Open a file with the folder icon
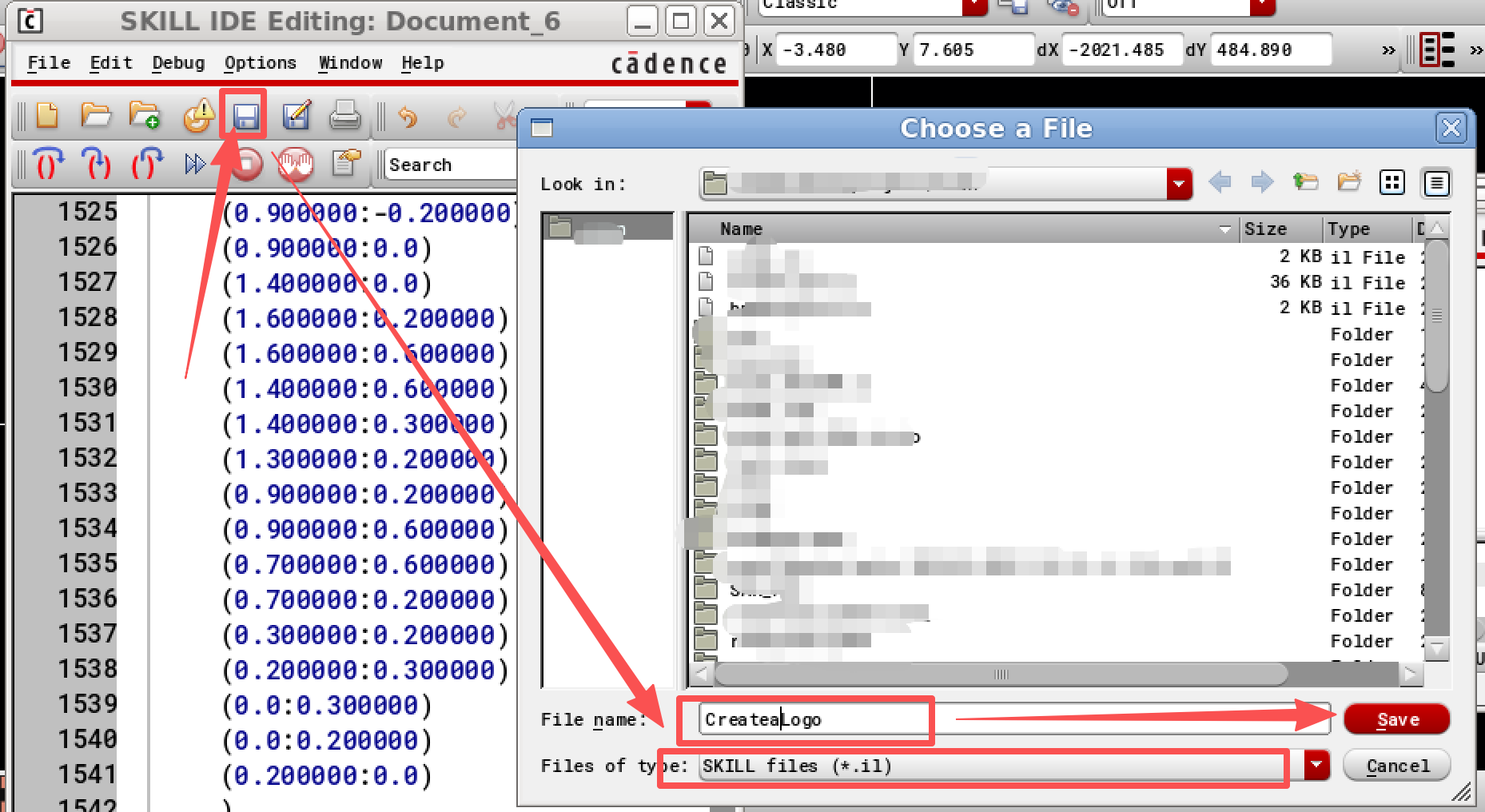Image resolution: width=1485 pixels, height=812 pixels. (95, 117)
